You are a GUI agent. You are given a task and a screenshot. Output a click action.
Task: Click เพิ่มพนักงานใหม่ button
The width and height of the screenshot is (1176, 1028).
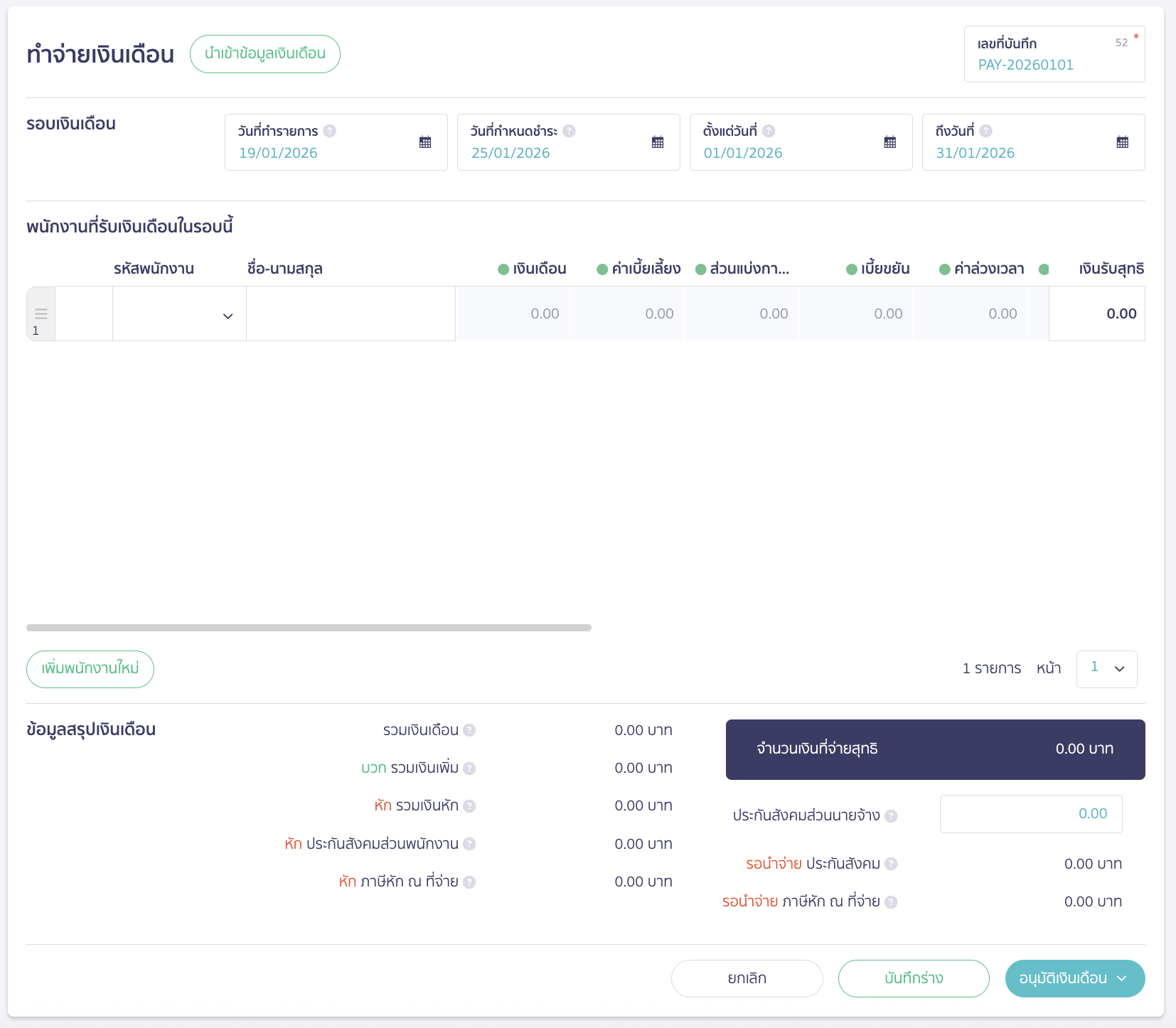tap(90, 669)
